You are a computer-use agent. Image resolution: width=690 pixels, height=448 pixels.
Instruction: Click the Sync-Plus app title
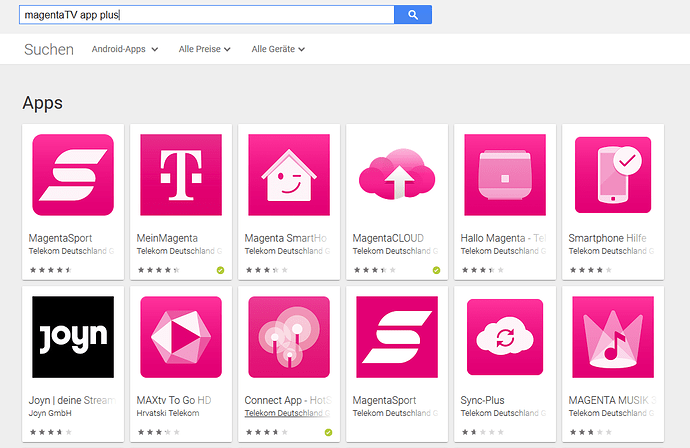pyautogui.click(x=482, y=400)
